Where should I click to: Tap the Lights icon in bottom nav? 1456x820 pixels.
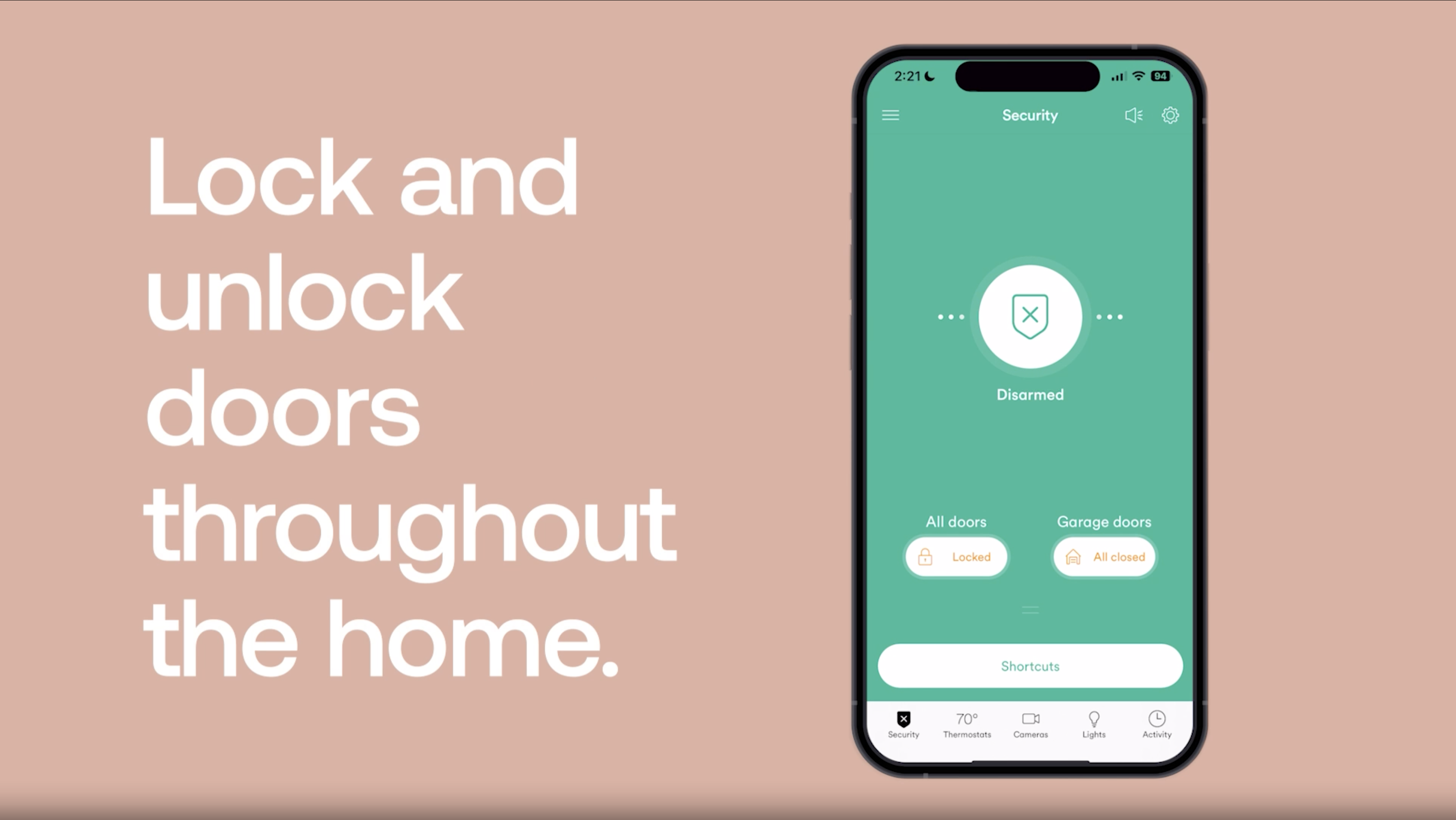click(x=1093, y=723)
